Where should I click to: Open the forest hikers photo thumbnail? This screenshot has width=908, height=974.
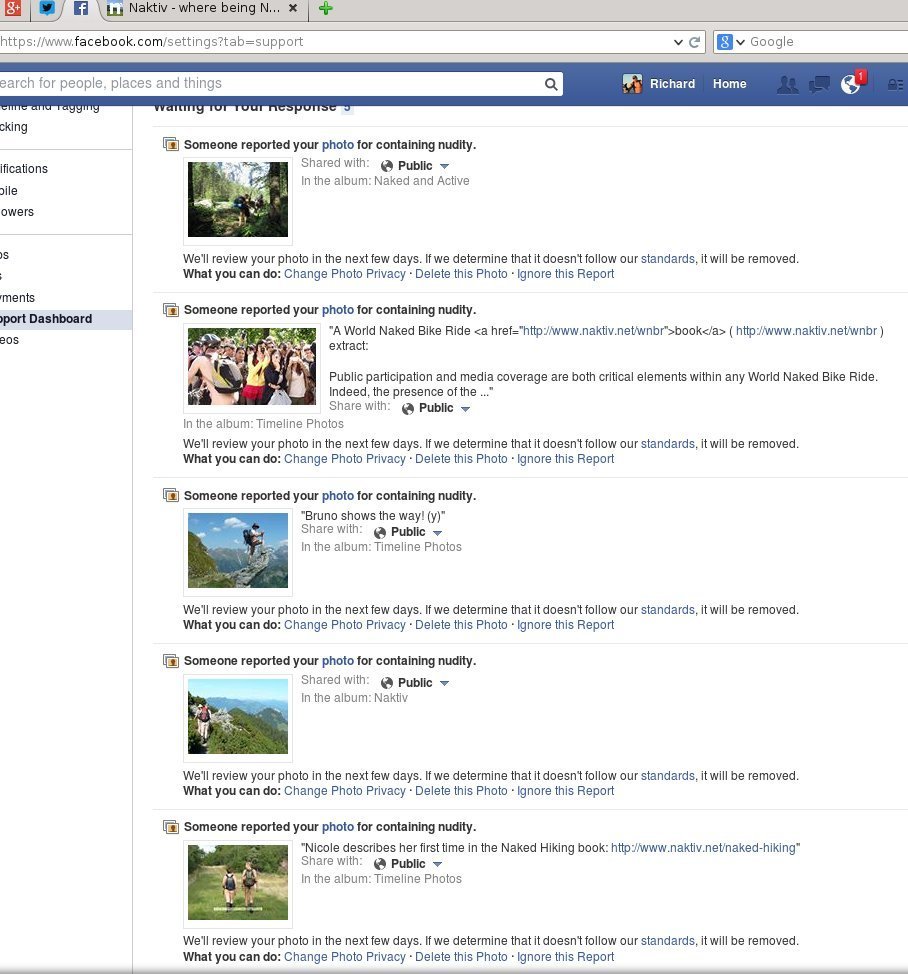(x=238, y=199)
